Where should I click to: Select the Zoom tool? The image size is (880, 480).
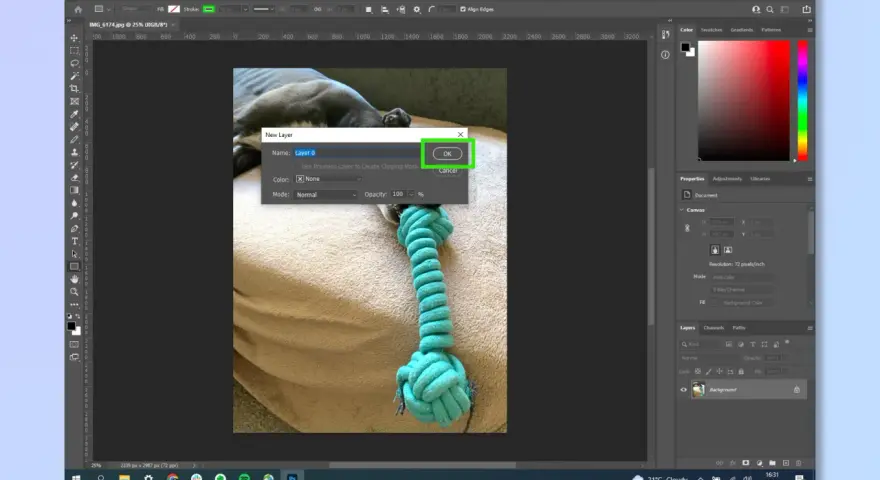coord(74,292)
